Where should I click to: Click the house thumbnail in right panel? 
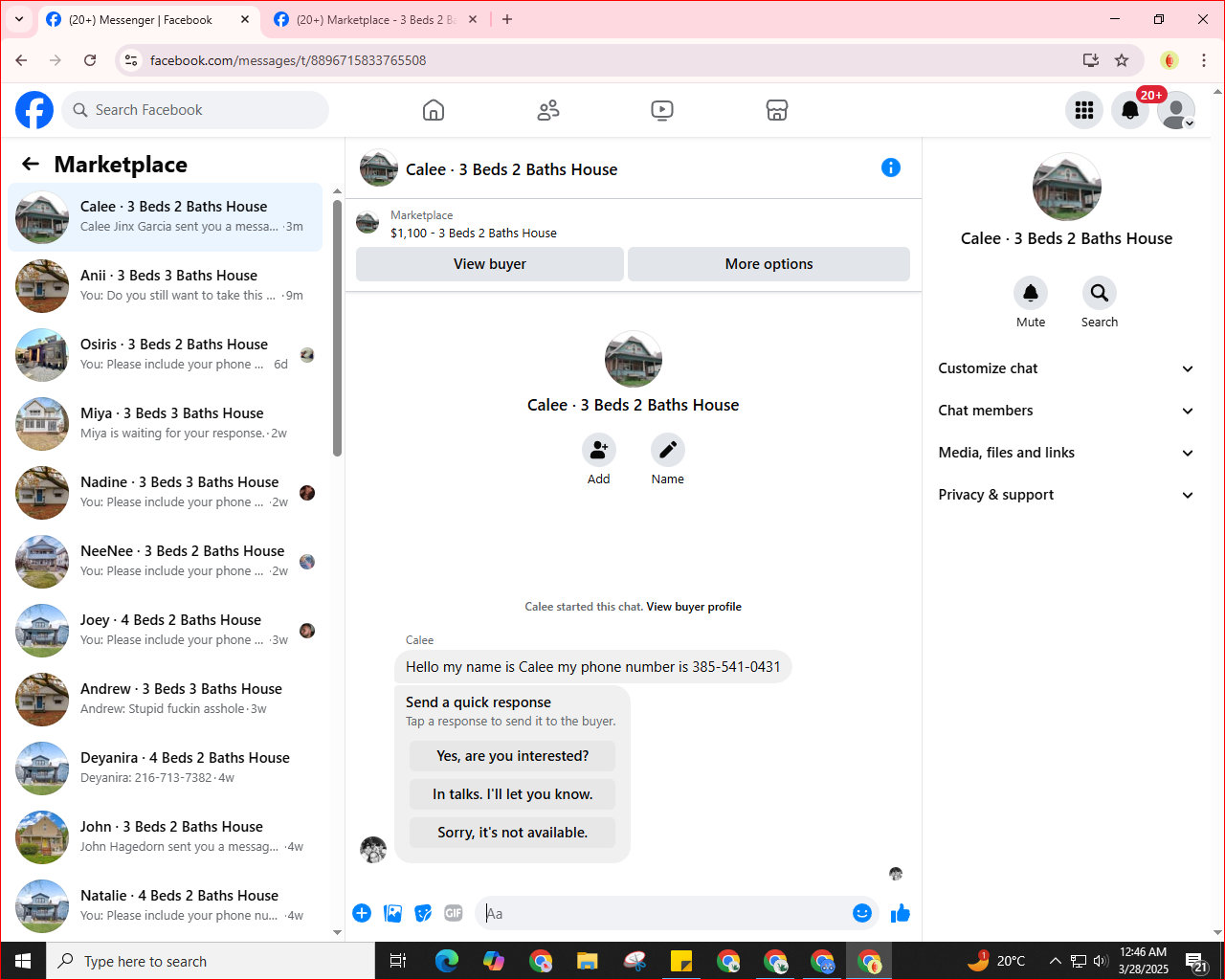1067,188
